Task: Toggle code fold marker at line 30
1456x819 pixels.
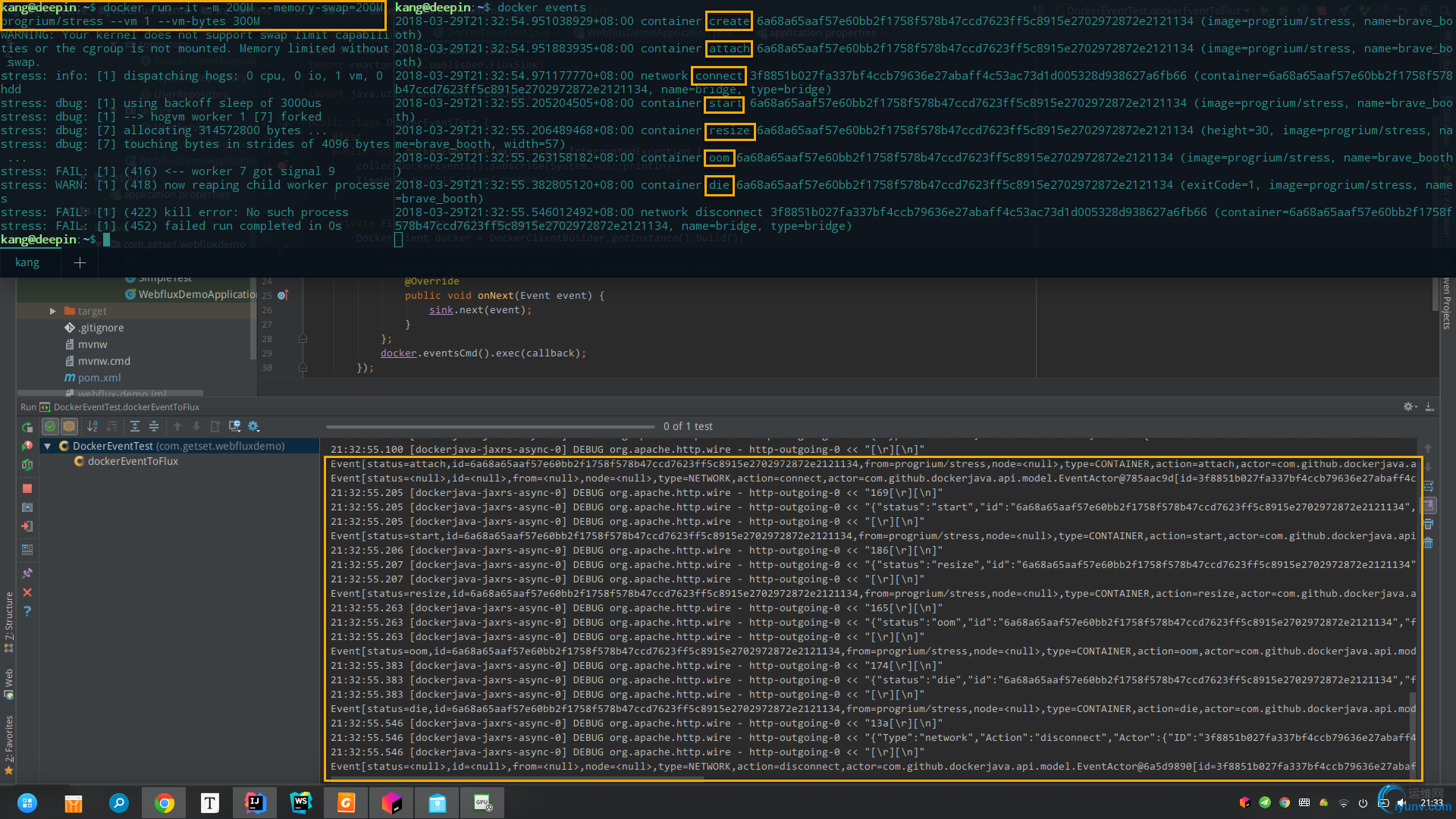Action: pos(303,368)
